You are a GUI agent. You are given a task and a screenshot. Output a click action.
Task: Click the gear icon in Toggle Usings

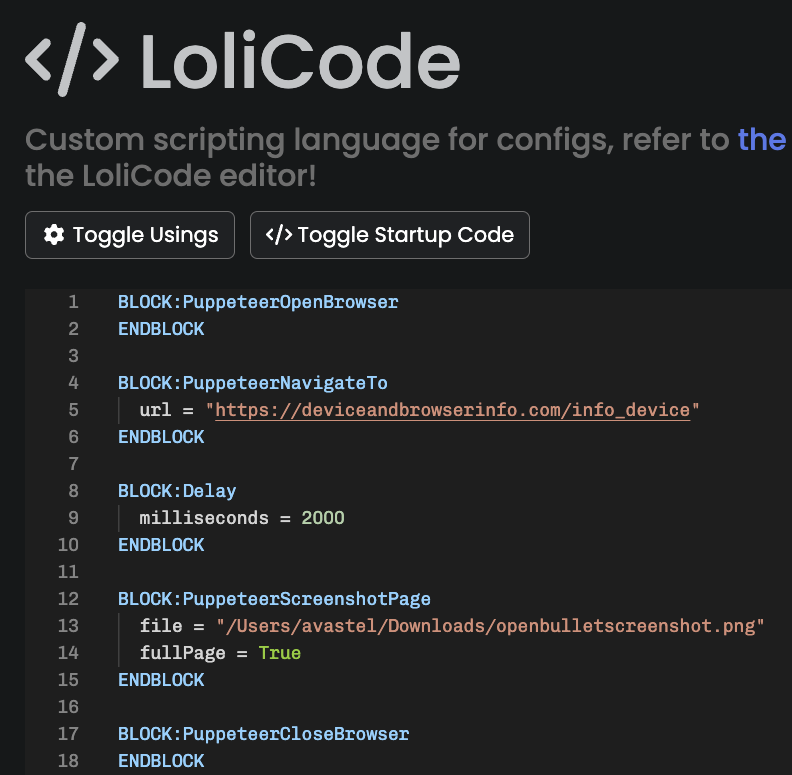click(54, 235)
